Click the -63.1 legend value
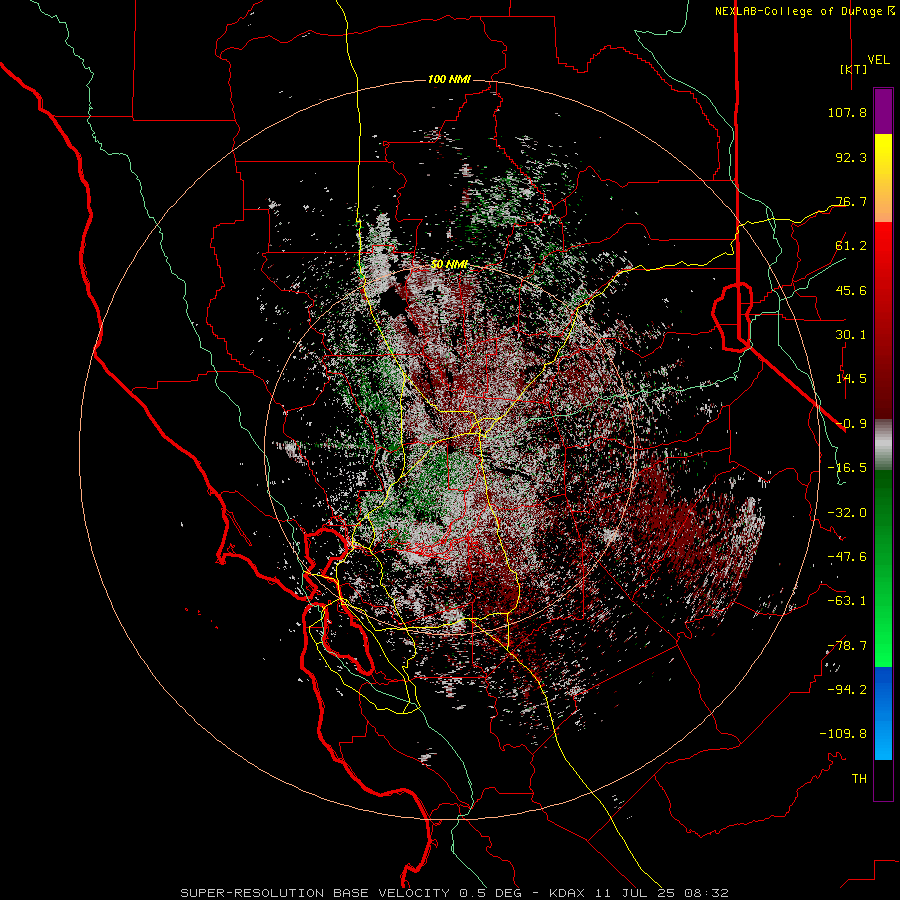 pos(847,601)
